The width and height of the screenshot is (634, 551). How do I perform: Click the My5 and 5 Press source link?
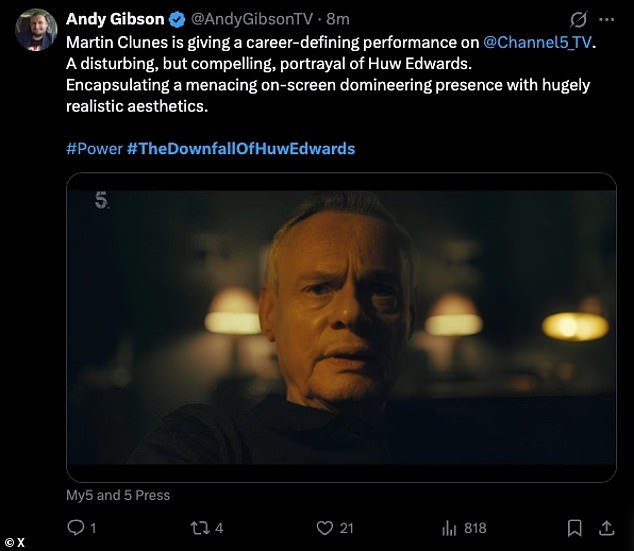pos(118,495)
